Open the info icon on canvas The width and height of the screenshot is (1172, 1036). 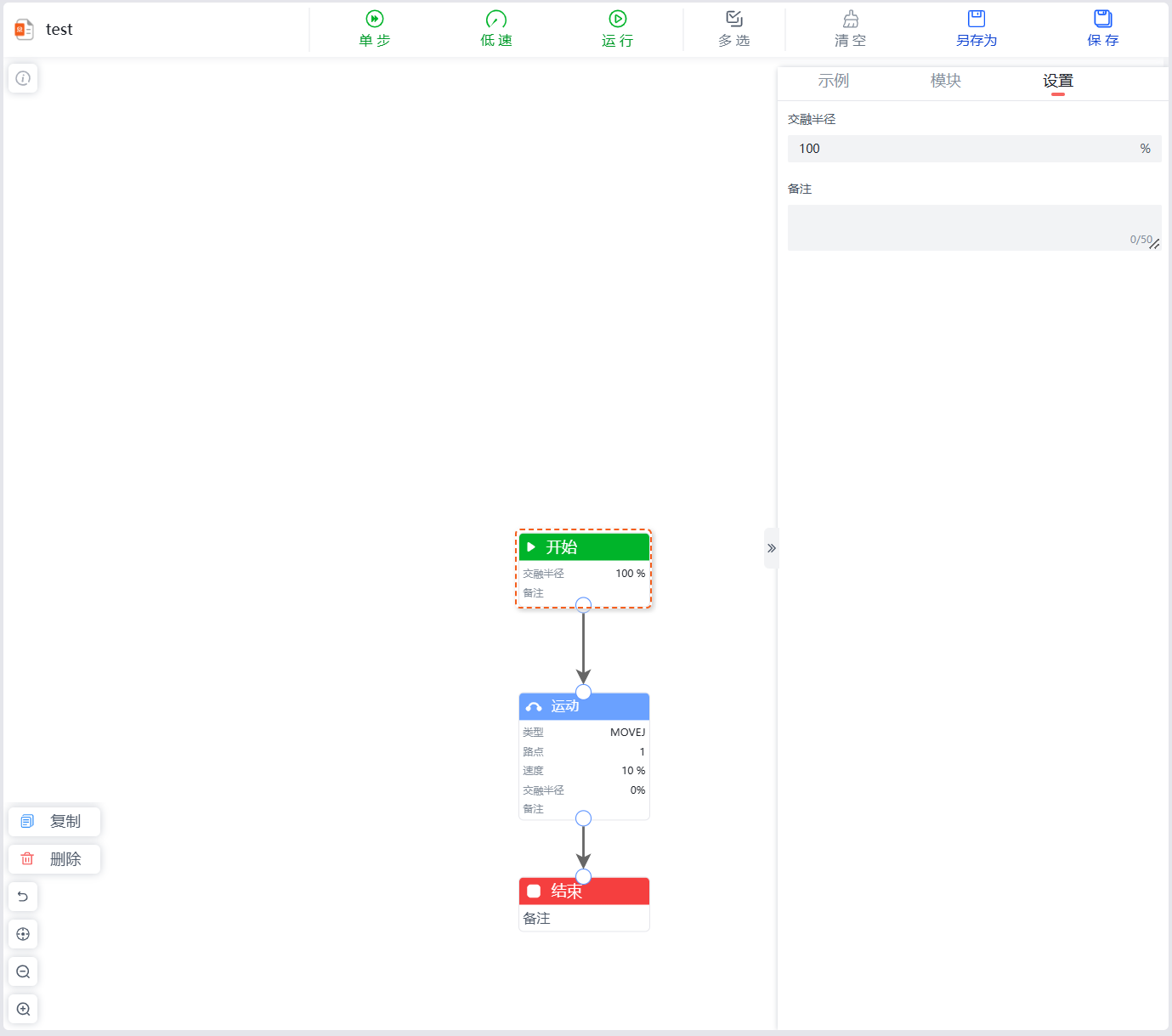click(23, 78)
